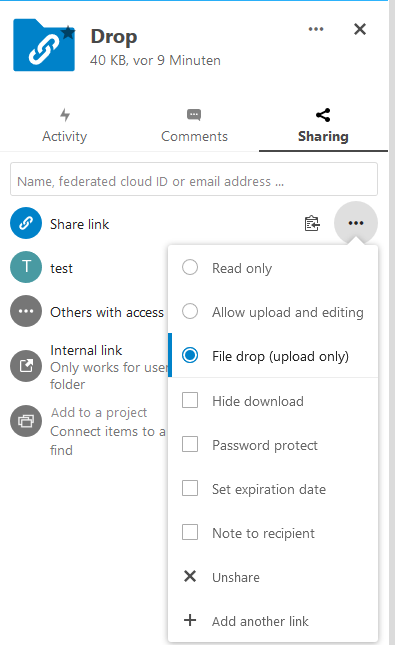Screen dimensions: 395x645
Task: Click the plus icon for Add another link
Action: click(x=190, y=620)
